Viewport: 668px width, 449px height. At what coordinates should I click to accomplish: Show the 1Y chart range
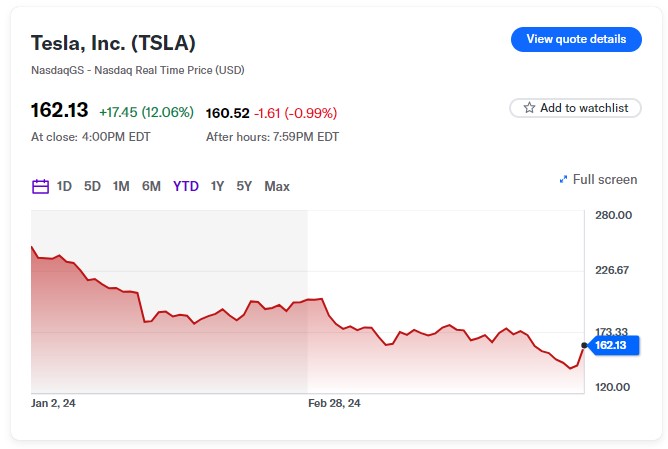click(x=217, y=186)
